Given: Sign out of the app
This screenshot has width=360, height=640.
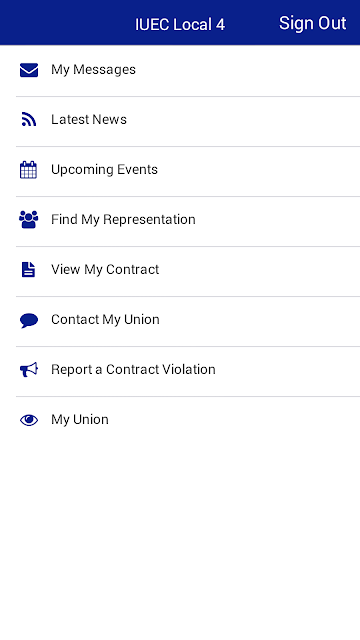Looking at the screenshot, I should tap(313, 23).
